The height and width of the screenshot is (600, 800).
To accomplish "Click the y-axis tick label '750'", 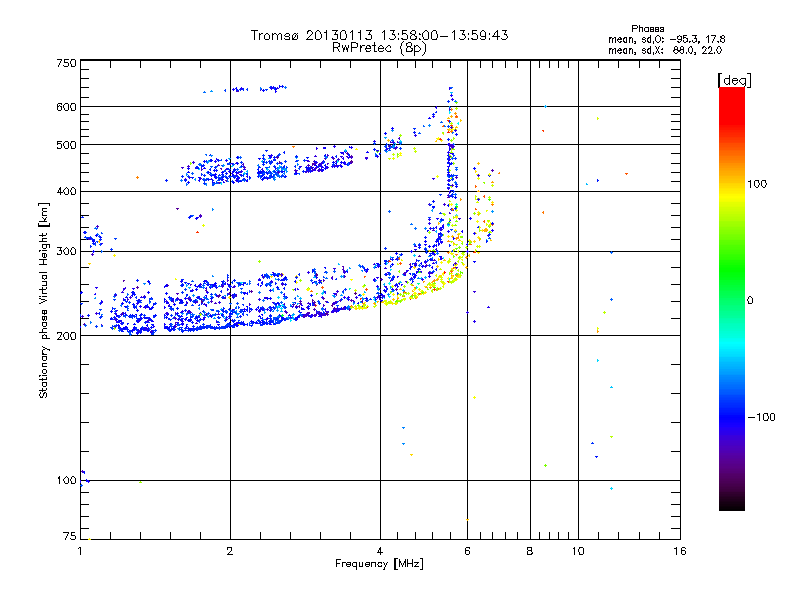I will click(66, 63).
